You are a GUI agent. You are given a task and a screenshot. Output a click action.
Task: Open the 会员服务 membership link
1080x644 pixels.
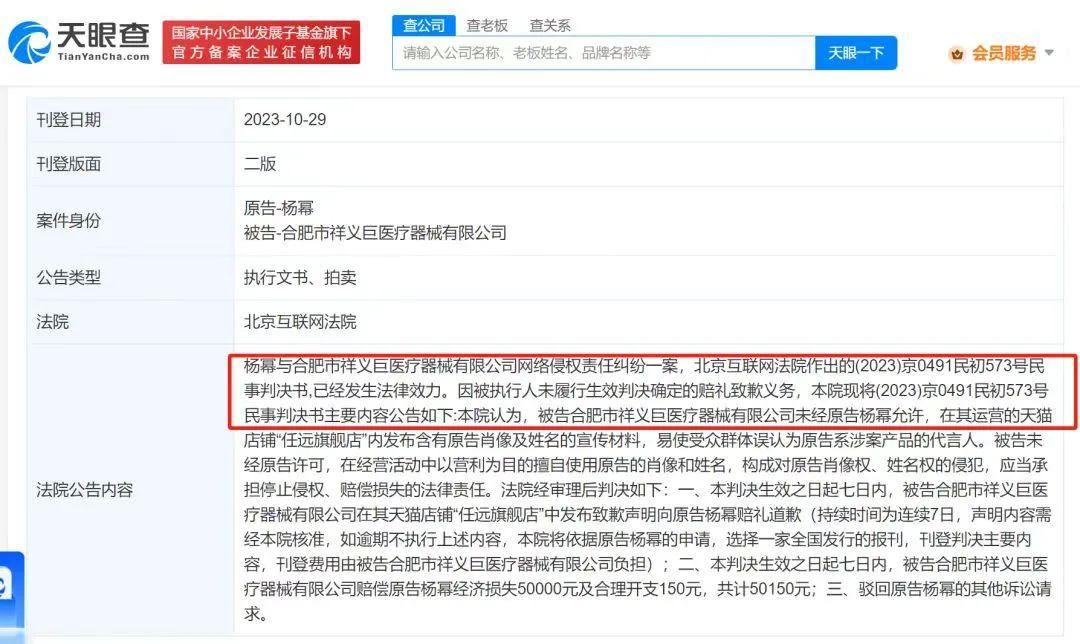1004,53
